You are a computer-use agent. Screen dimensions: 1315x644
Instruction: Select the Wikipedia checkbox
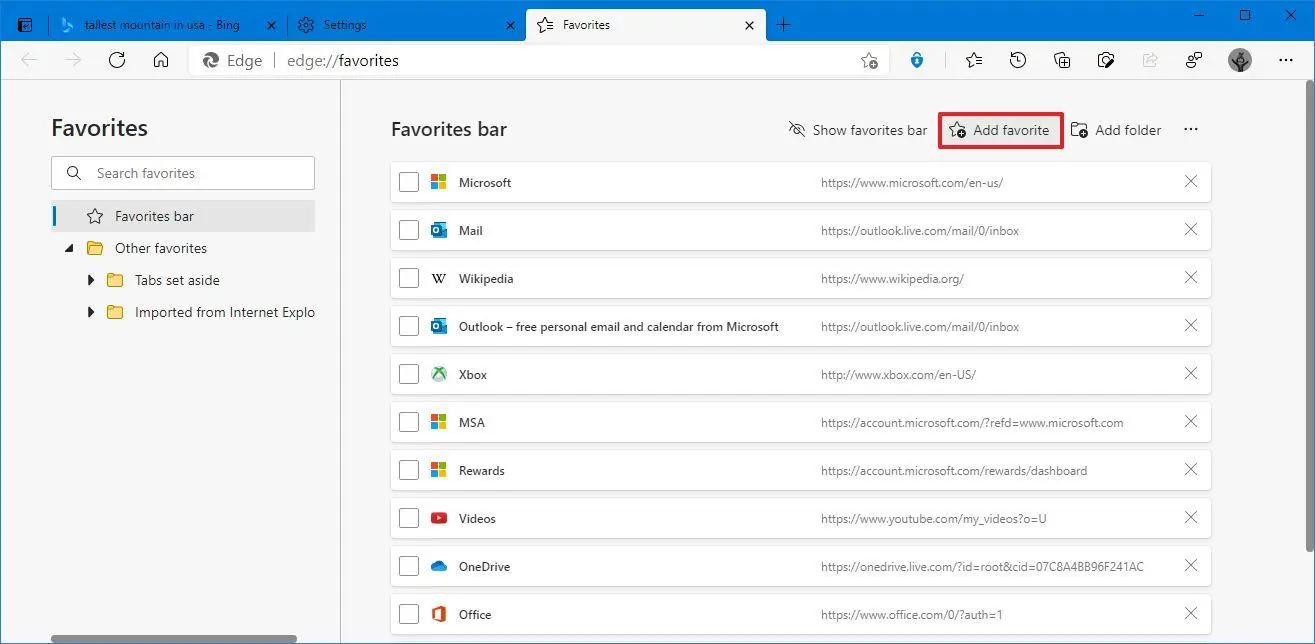(408, 278)
